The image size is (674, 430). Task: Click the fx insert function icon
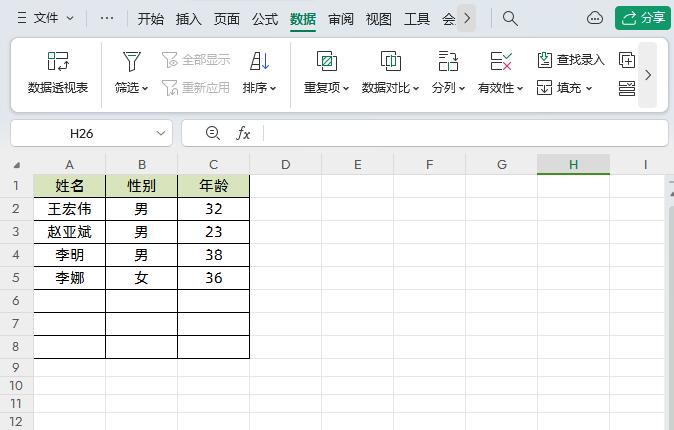click(243, 133)
